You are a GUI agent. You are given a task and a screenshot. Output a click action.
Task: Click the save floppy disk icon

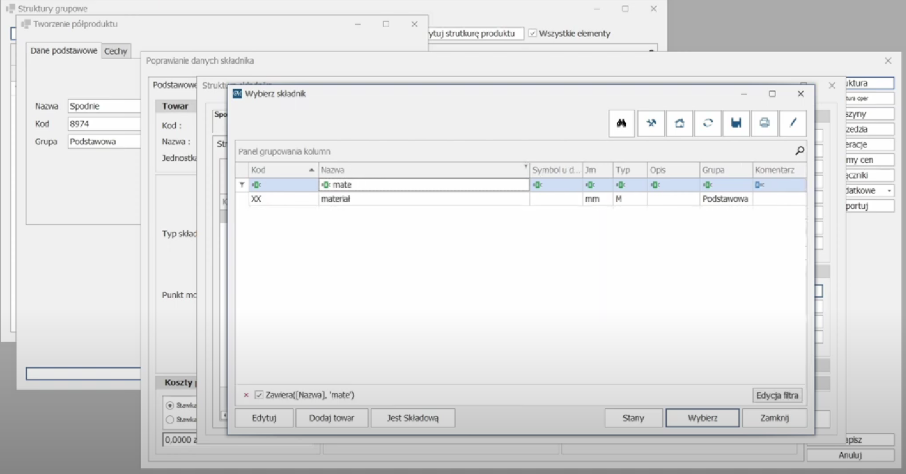736,123
